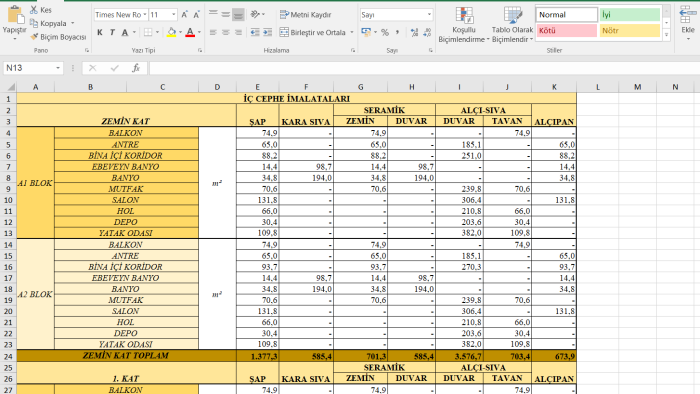Apply percent style format
The width and height of the screenshot is (700, 394).
pos(385,32)
